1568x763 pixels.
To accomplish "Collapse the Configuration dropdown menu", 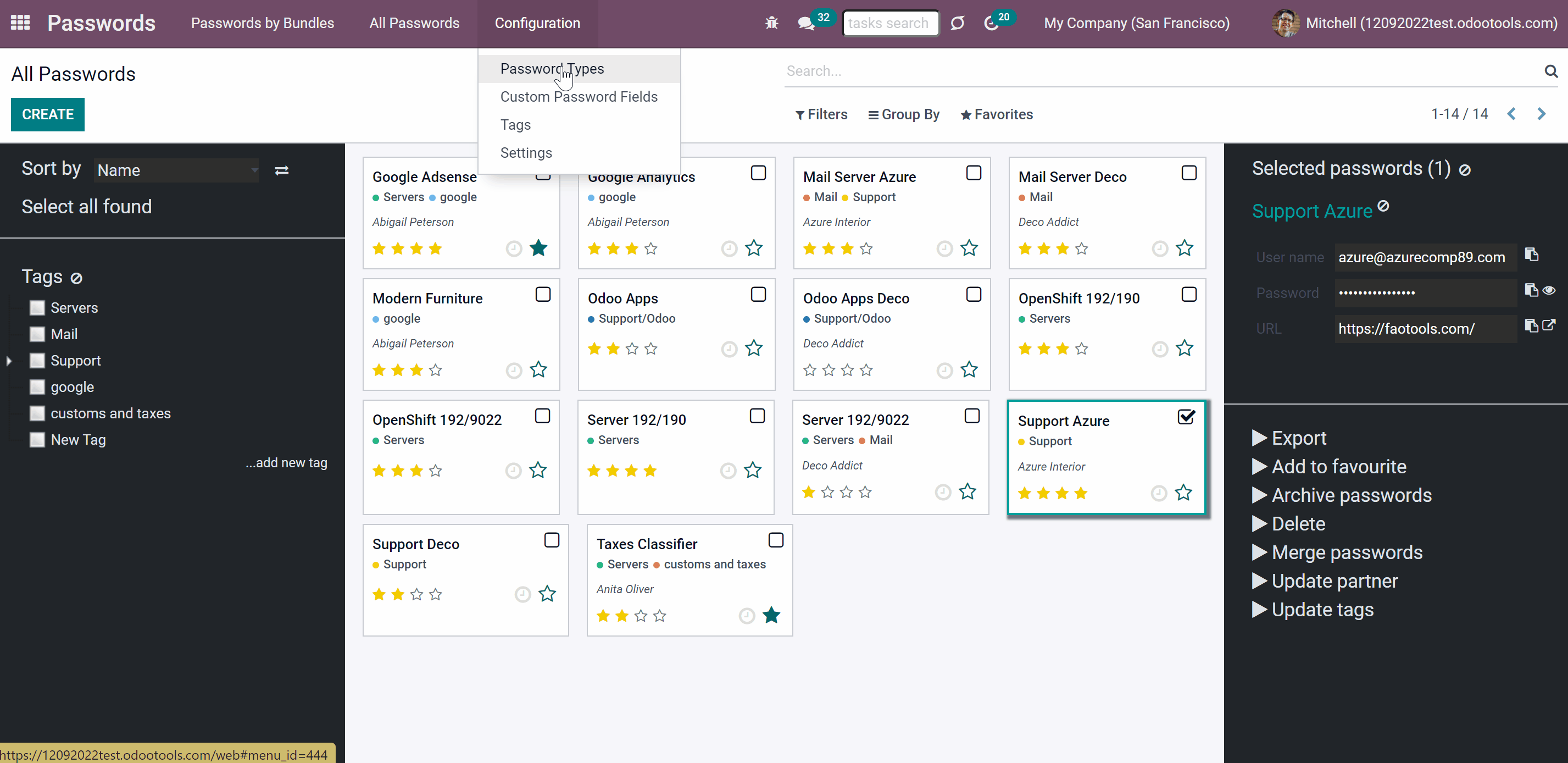I will coord(537,23).
